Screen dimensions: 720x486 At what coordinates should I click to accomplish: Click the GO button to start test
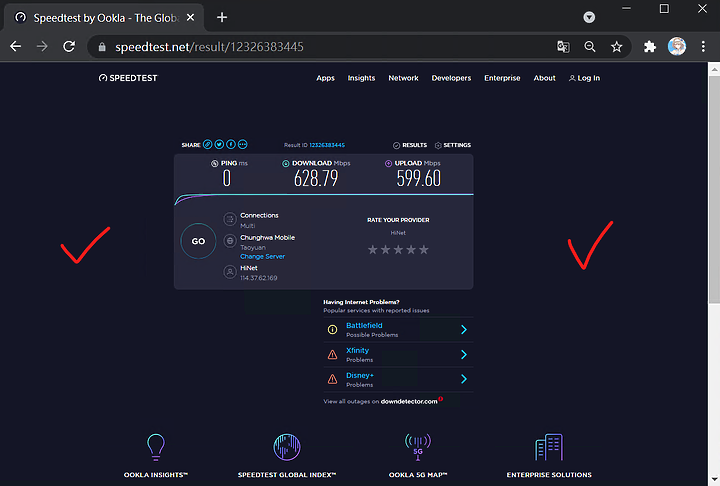198,241
